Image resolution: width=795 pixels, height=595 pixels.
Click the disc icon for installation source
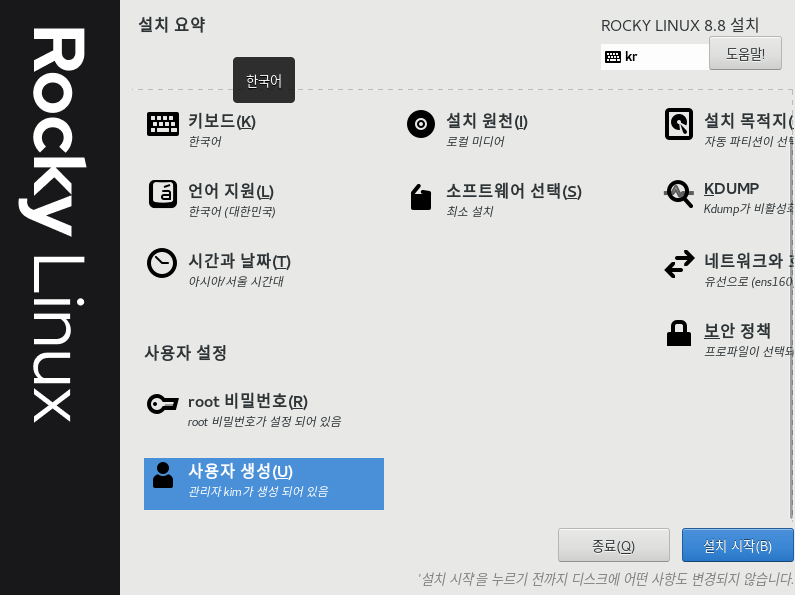pyautogui.click(x=421, y=124)
